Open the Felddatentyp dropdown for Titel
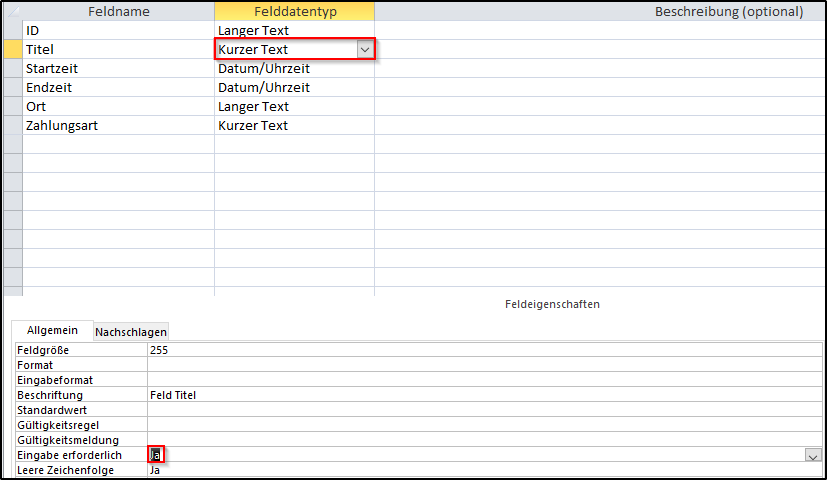This screenshot has height=480, width=827. 364,50
